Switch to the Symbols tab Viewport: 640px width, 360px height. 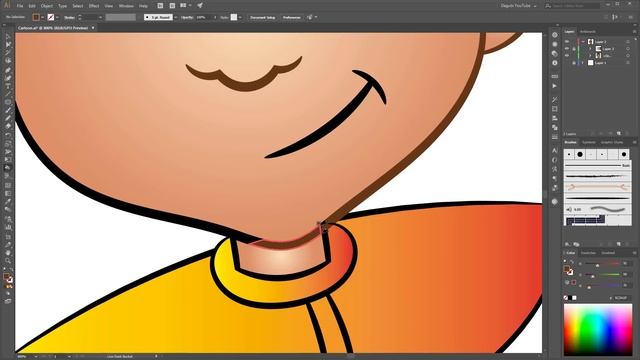(589, 142)
